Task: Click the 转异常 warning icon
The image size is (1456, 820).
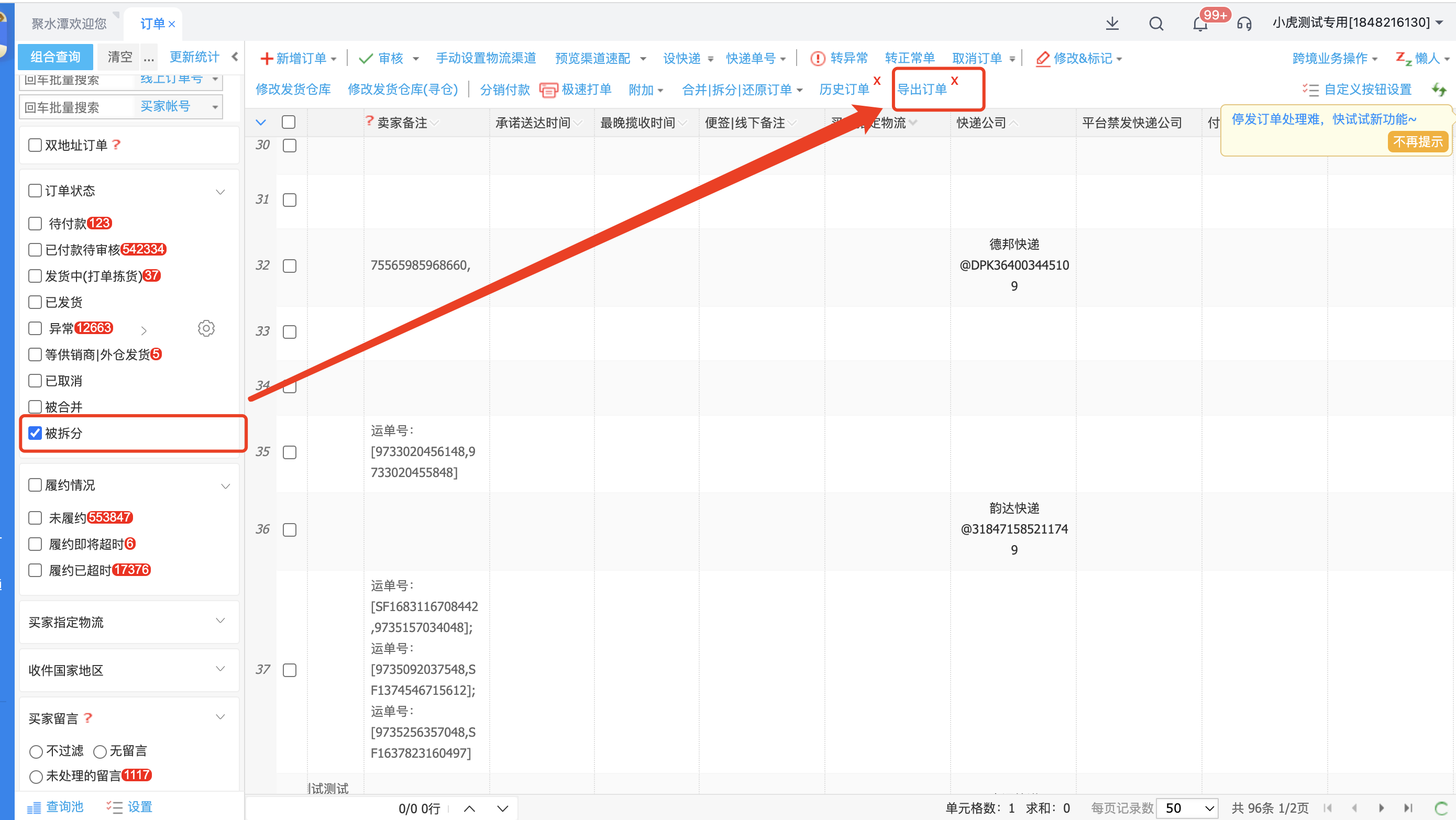Action: pos(818,58)
